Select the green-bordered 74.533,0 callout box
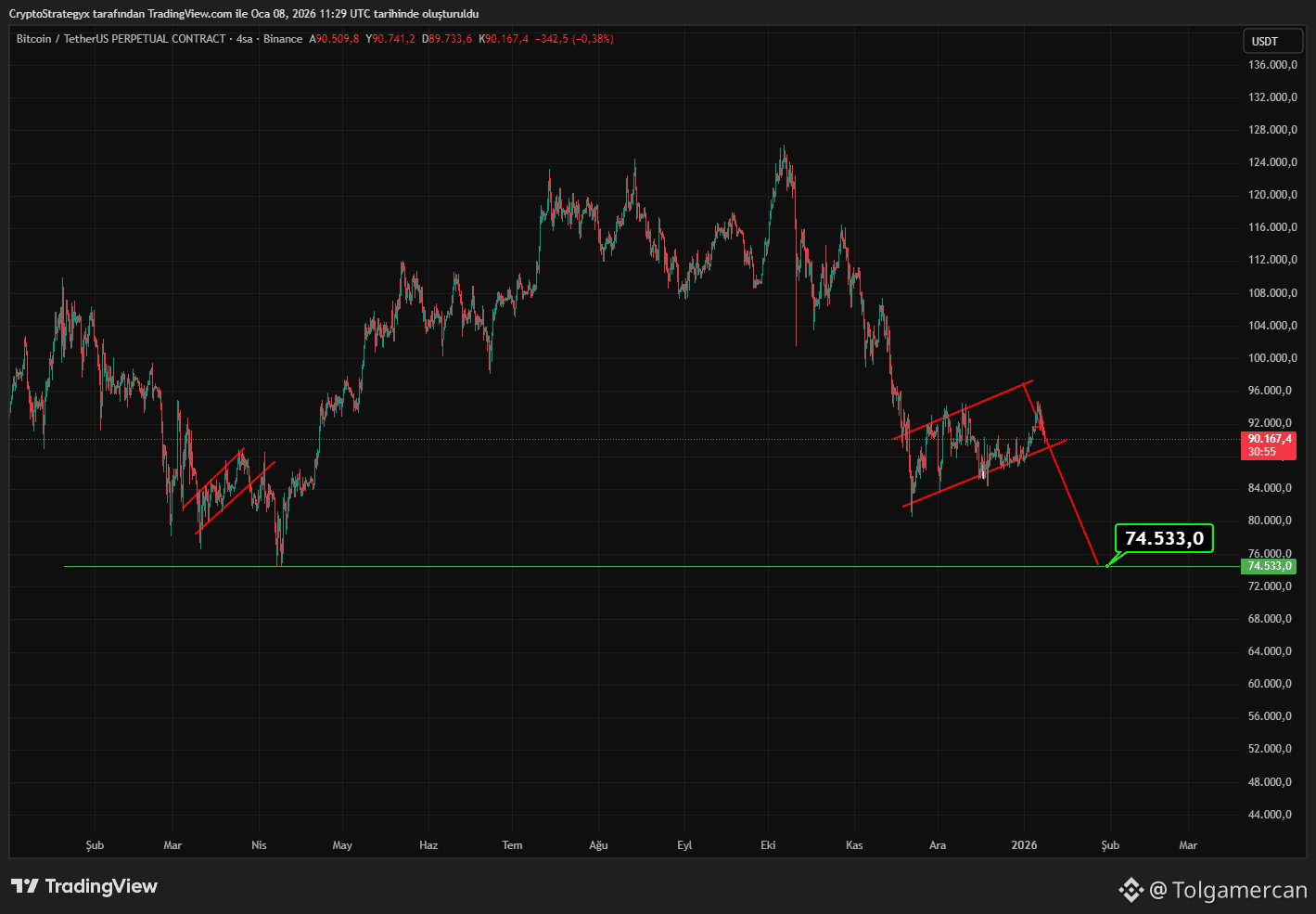Image resolution: width=1316 pixels, height=914 pixels. tap(1164, 538)
